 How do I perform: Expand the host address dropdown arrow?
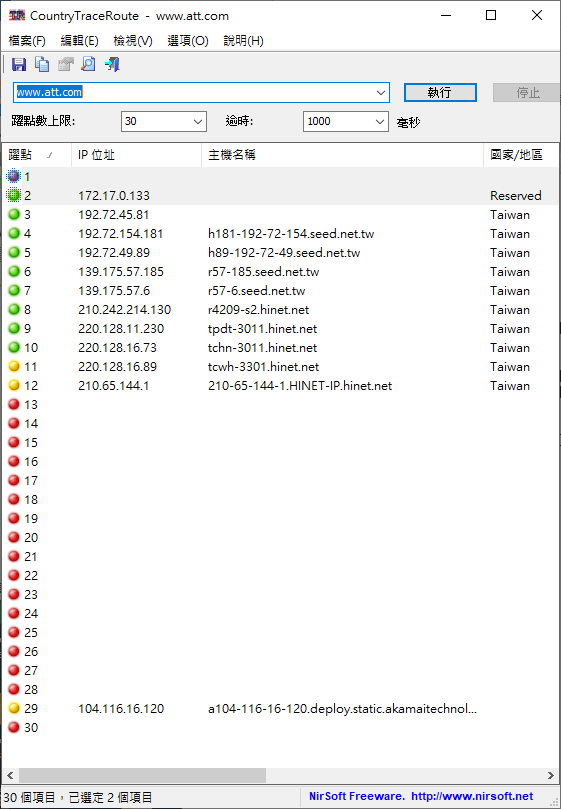point(381,93)
